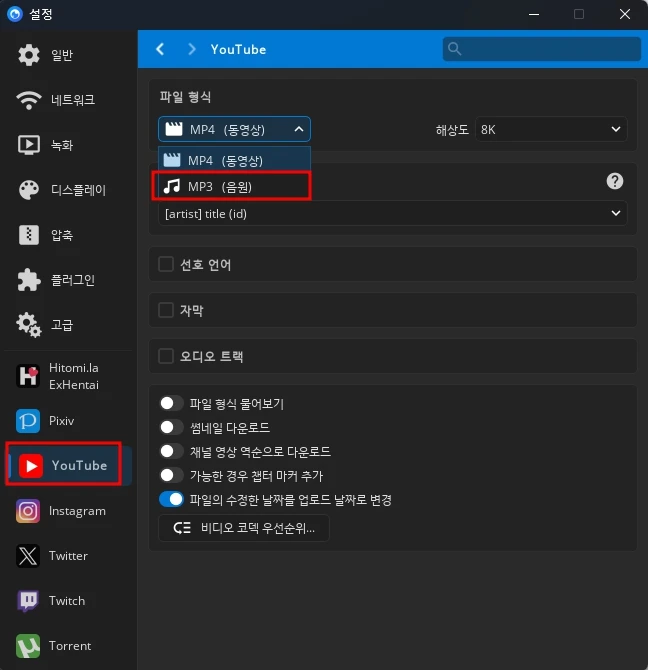Open the 해상도 8K resolution dropdown

click(551, 129)
